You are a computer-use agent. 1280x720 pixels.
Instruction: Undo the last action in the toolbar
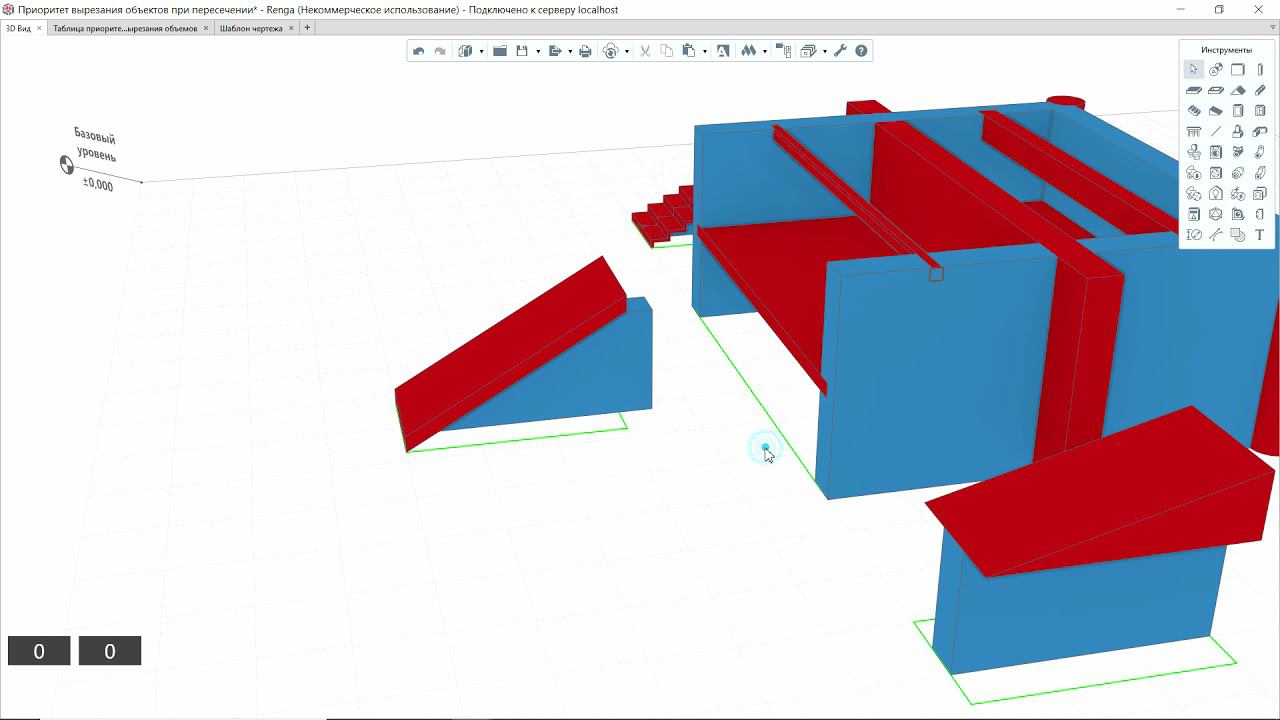[x=418, y=51]
